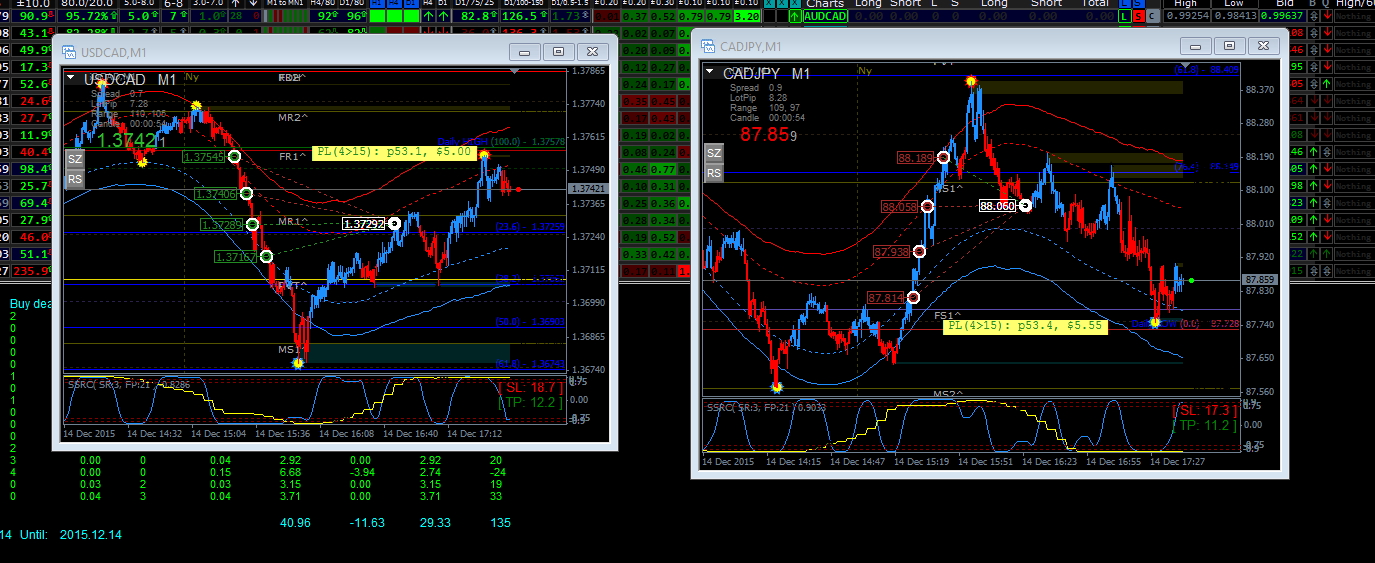
Task: Click USDCAD,M1 window chart icon
Action: [68, 52]
